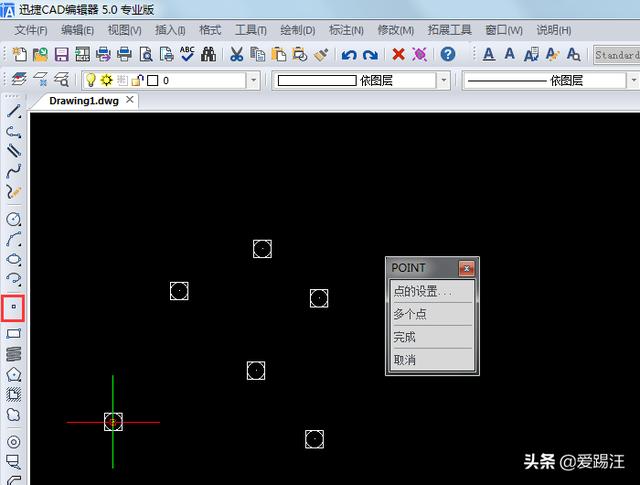Image resolution: width=640 pixels, height=485 pixels.
Task: Open the Standard text style dropdown
Action: (616, 55)
